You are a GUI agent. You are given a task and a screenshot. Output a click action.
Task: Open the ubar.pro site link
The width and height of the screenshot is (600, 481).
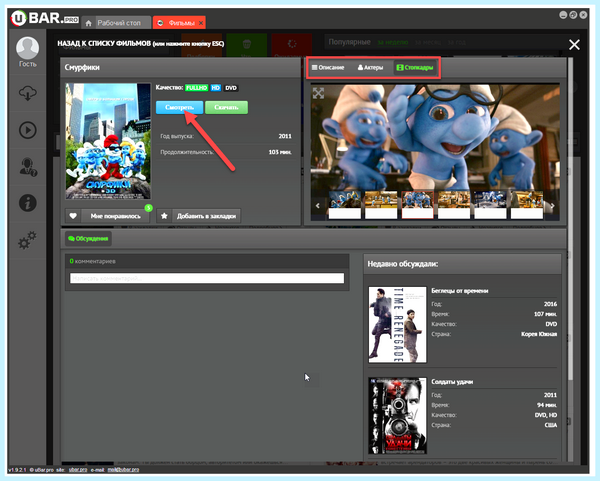78,470
